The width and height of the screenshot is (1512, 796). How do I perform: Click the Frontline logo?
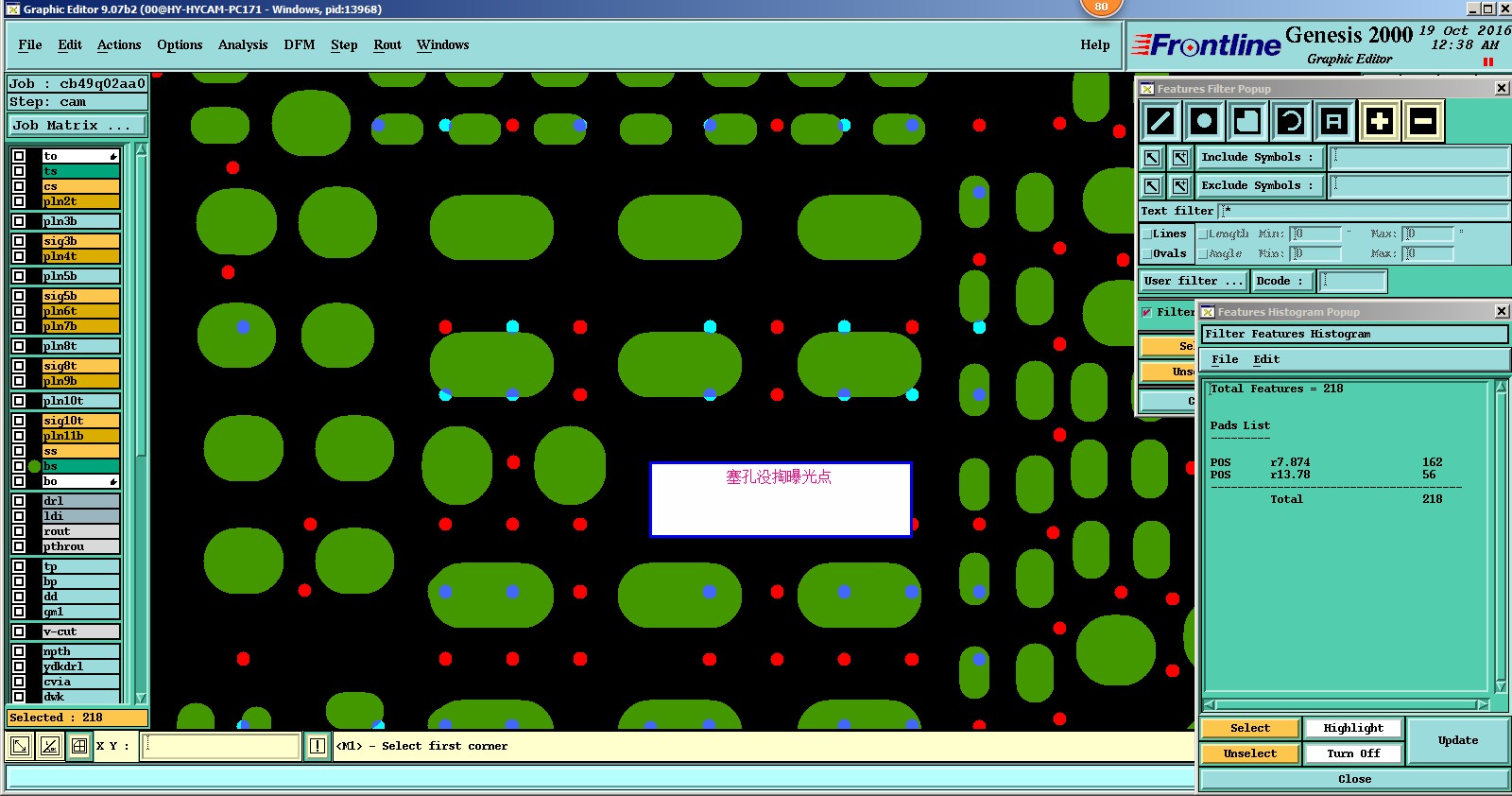(1206, 44)
